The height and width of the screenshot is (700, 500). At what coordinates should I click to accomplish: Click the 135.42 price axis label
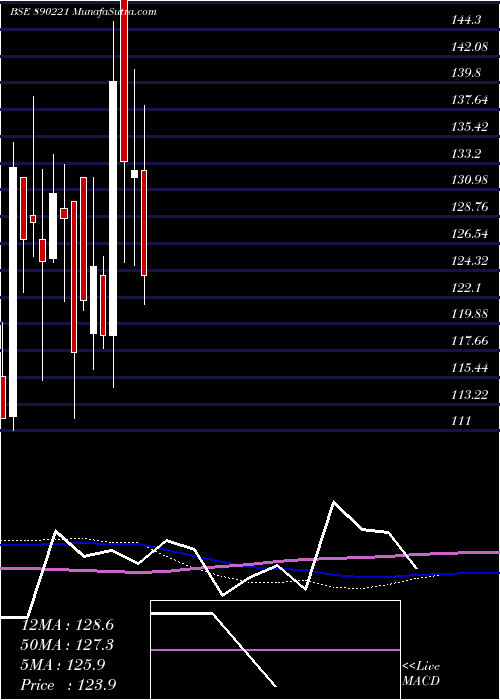[470, 127]
